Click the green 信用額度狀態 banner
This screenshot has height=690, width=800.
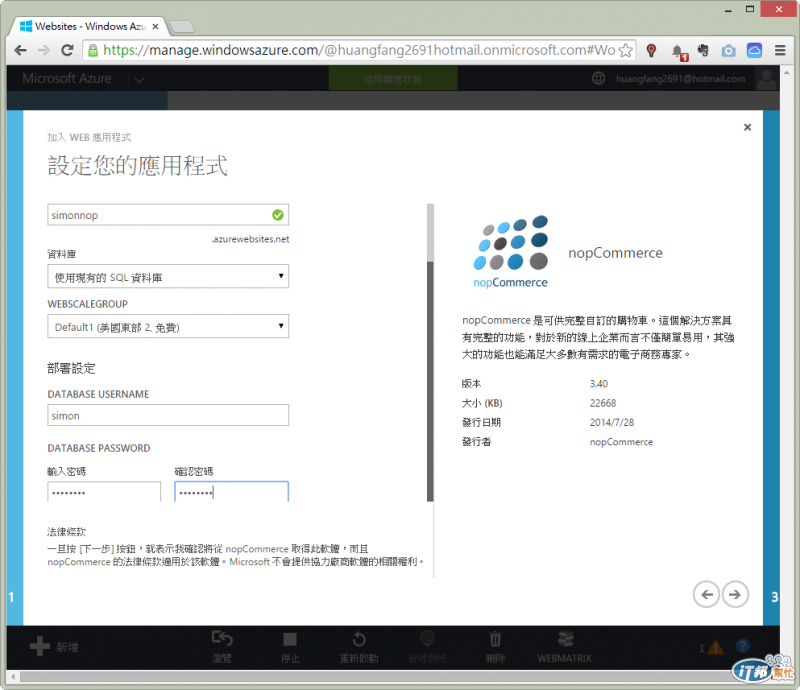tap(393, 79)
